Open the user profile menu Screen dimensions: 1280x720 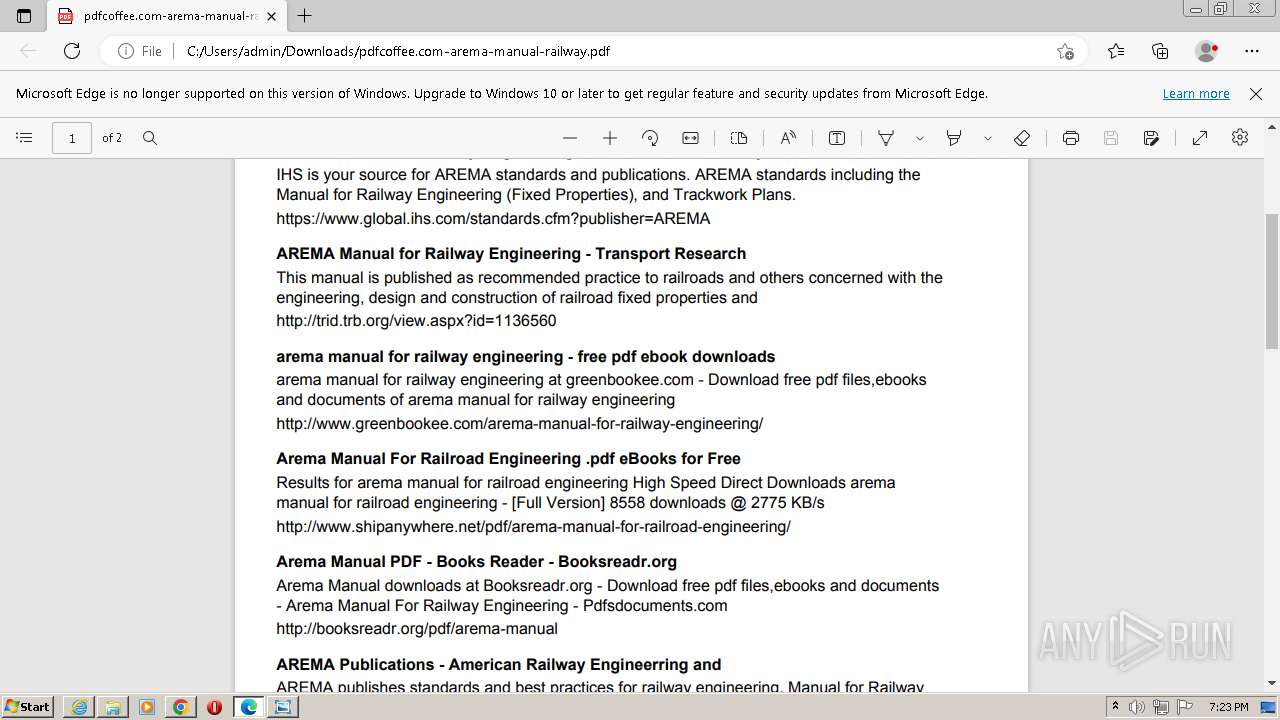(x=1207, y=51)
